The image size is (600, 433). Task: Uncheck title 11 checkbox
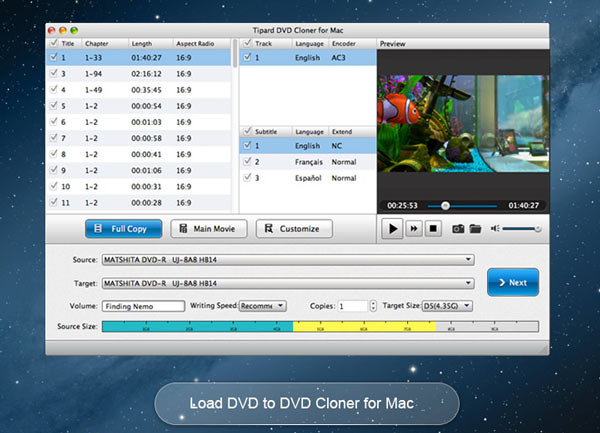click(x=54, y=202)
